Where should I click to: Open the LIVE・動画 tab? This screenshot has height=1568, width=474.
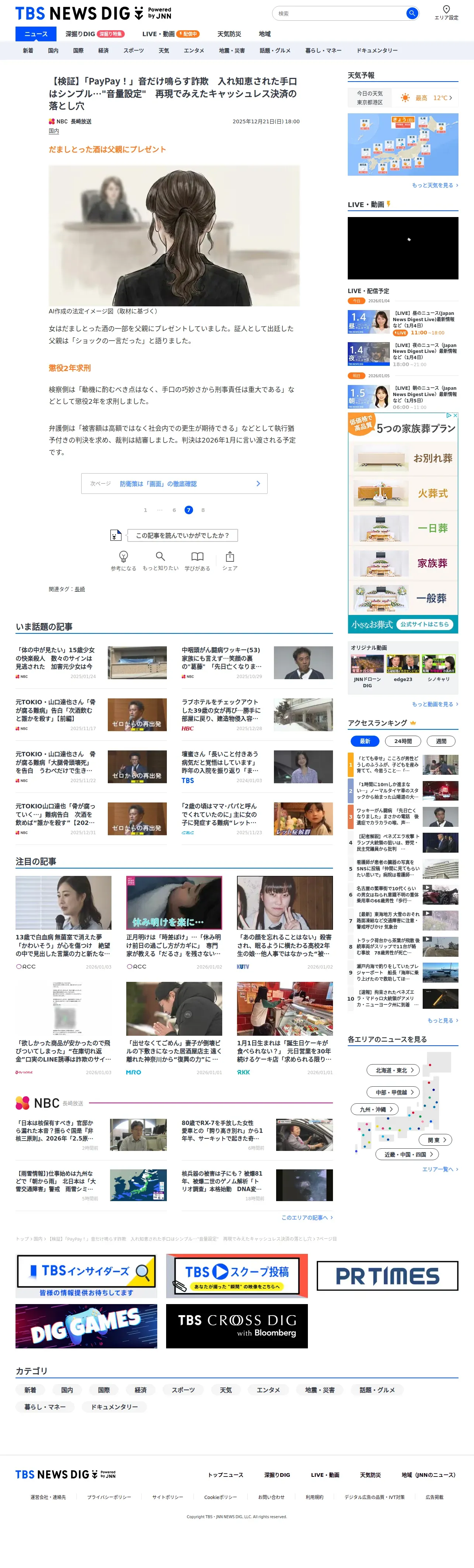tap(171, 34)
